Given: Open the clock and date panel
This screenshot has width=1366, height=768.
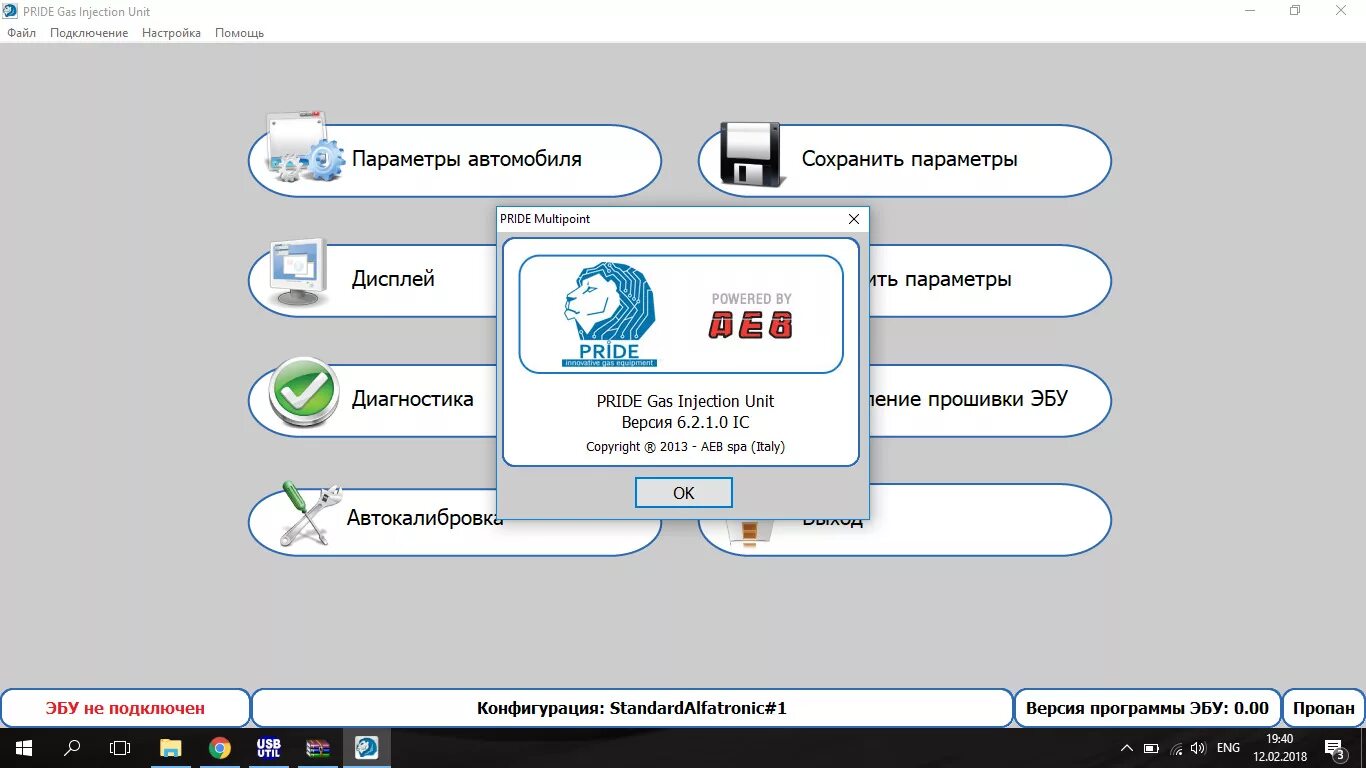Looking at the screenshot, I should [1280, 748].
